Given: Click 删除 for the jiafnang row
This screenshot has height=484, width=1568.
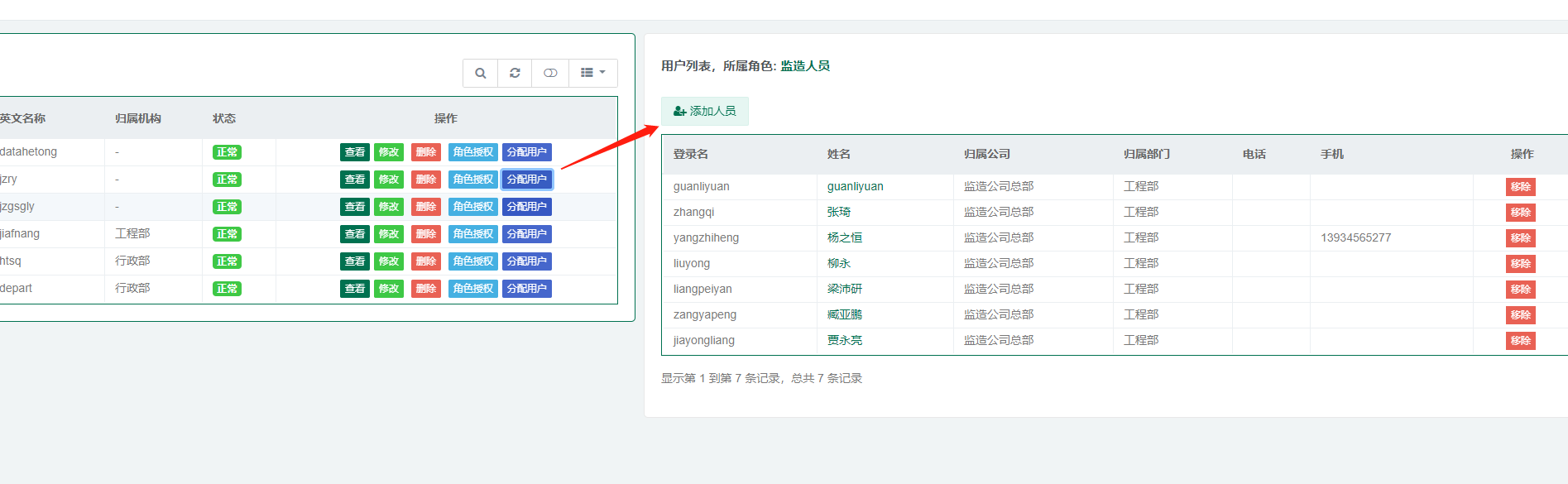Looking at the screenshot, I should [426, 234].
